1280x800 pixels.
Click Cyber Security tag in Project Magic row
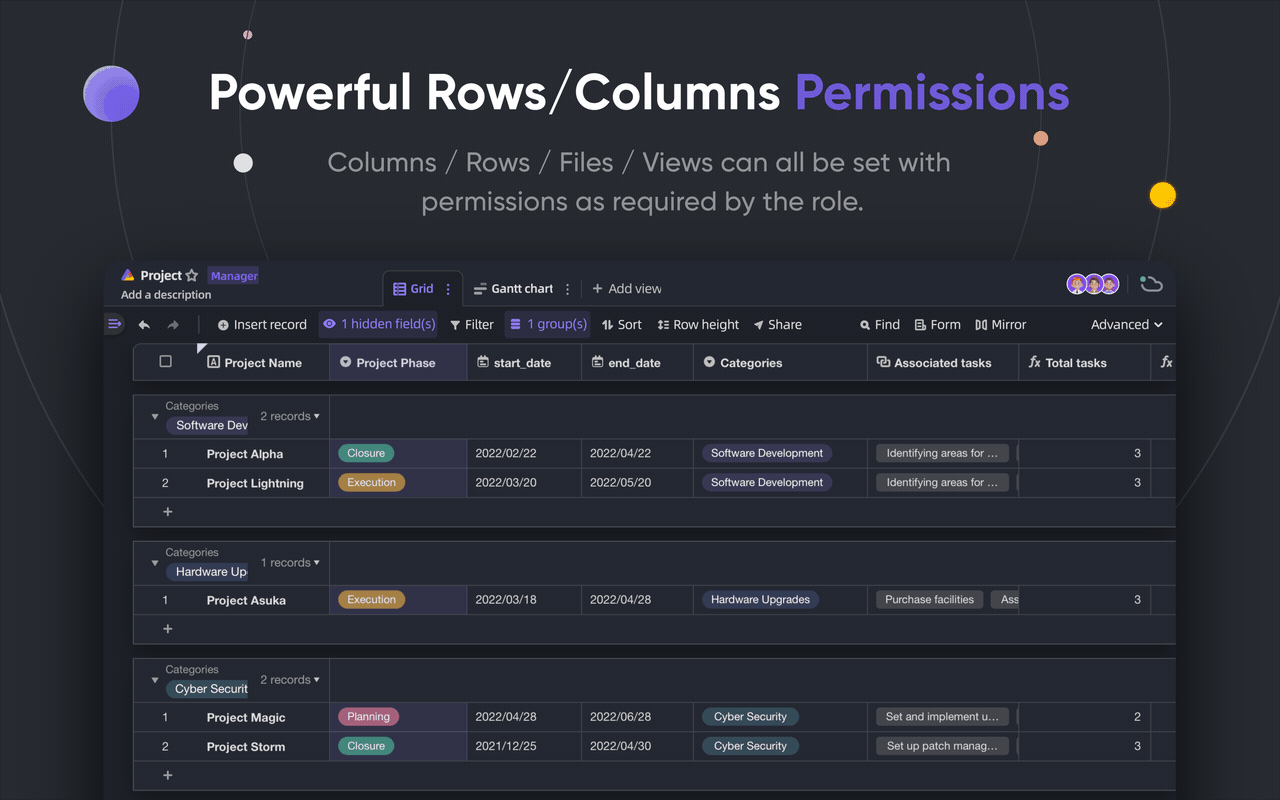pos(751,716)
